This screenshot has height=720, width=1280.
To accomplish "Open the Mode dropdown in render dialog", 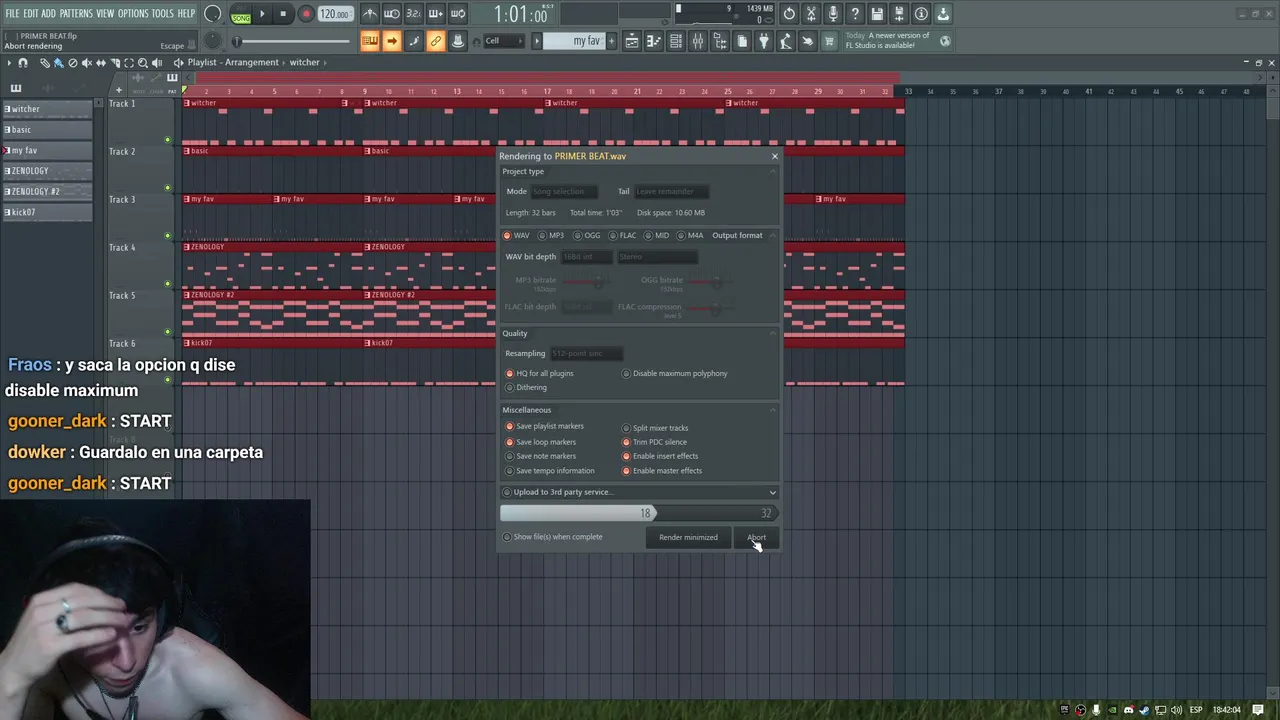I will [564, 191].
